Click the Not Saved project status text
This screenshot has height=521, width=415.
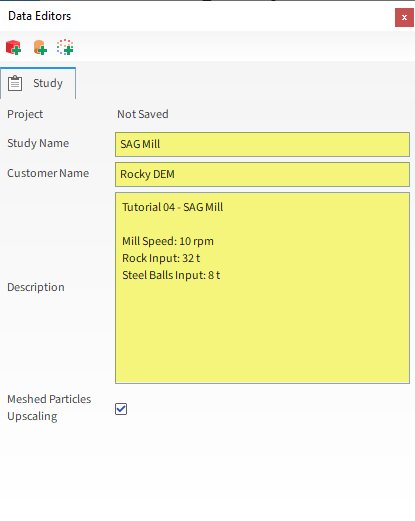click(x=143, y=114)
